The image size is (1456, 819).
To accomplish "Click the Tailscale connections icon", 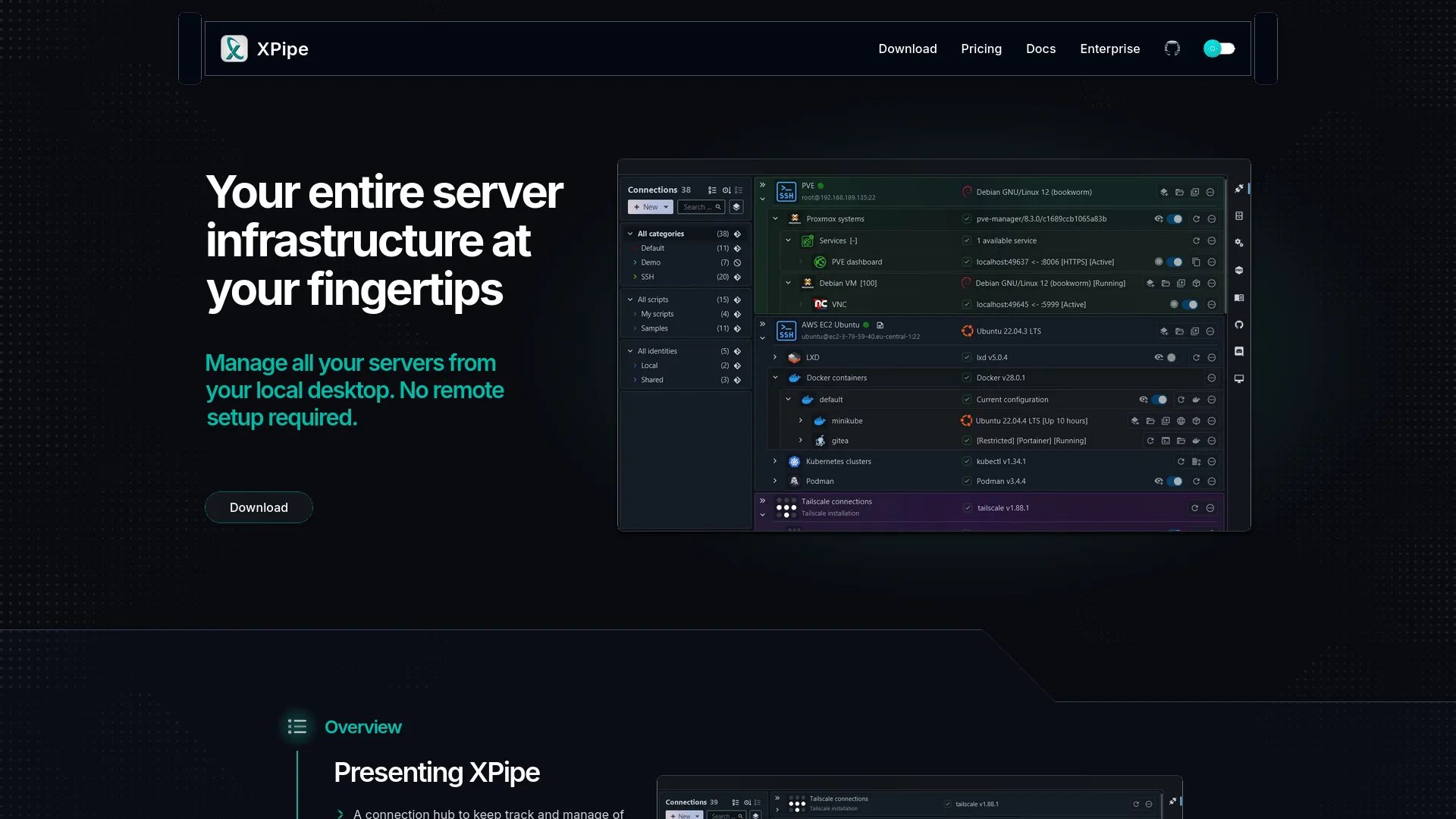I will (786, 507).
